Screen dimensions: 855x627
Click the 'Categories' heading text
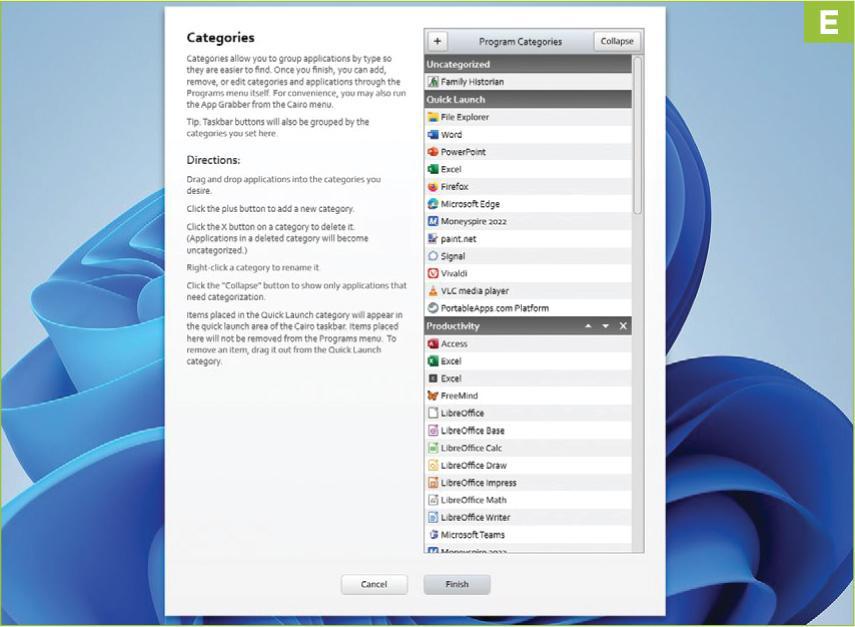click(220, 38)
